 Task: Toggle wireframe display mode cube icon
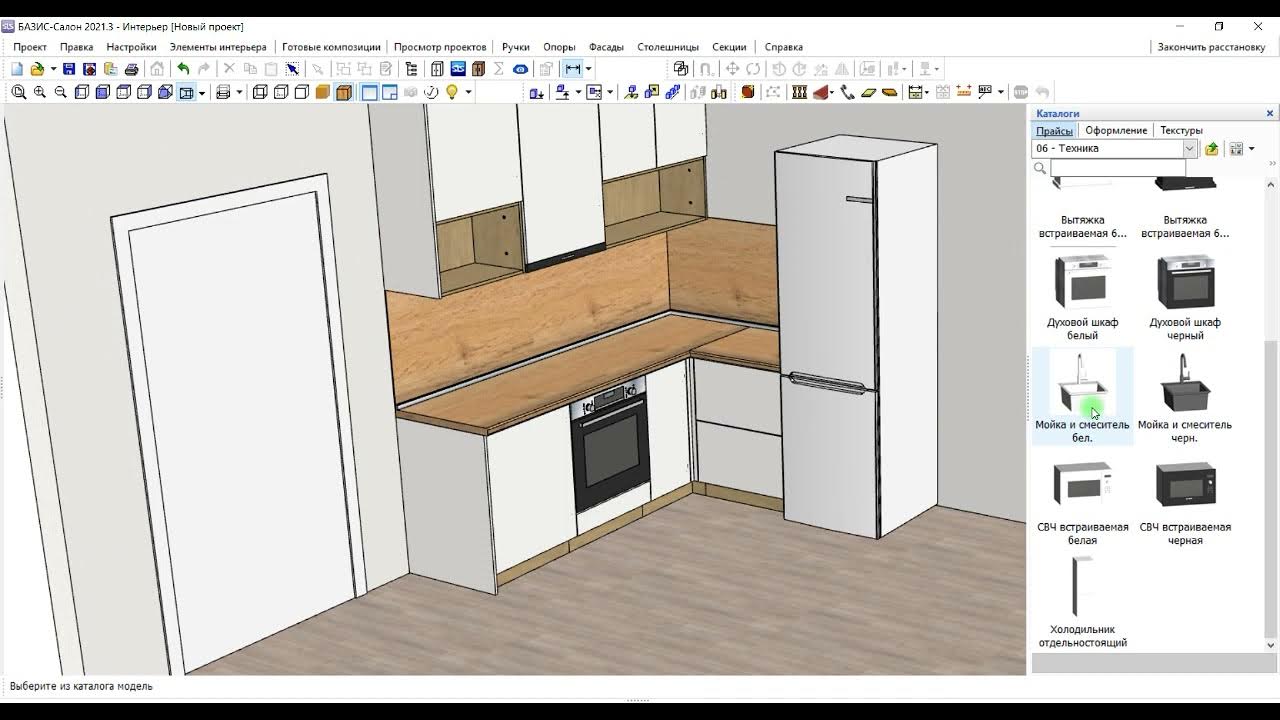(x=260, y=92)
